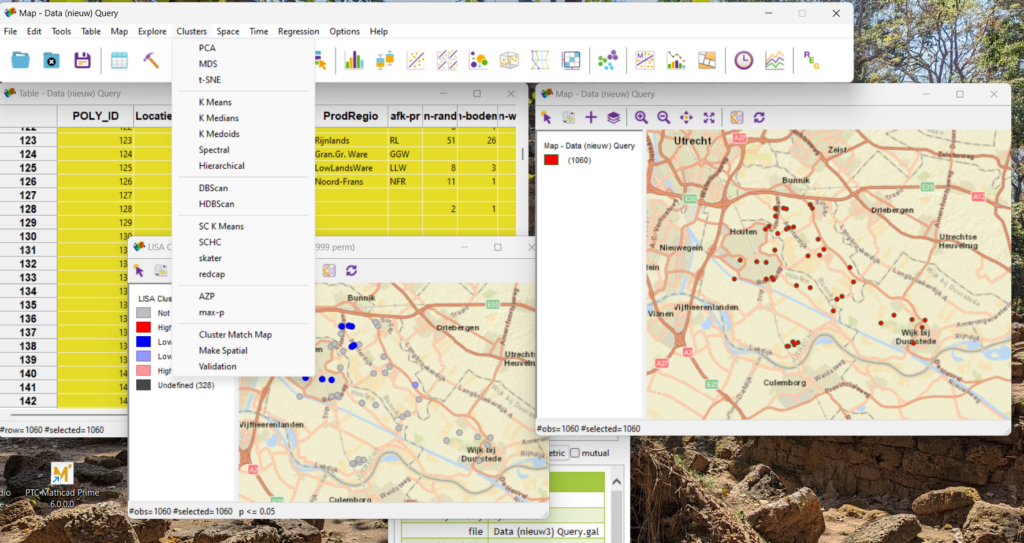
Task: Choose K Means from Clusters menu
Action: pyautogui.click(x=214, y=102)
